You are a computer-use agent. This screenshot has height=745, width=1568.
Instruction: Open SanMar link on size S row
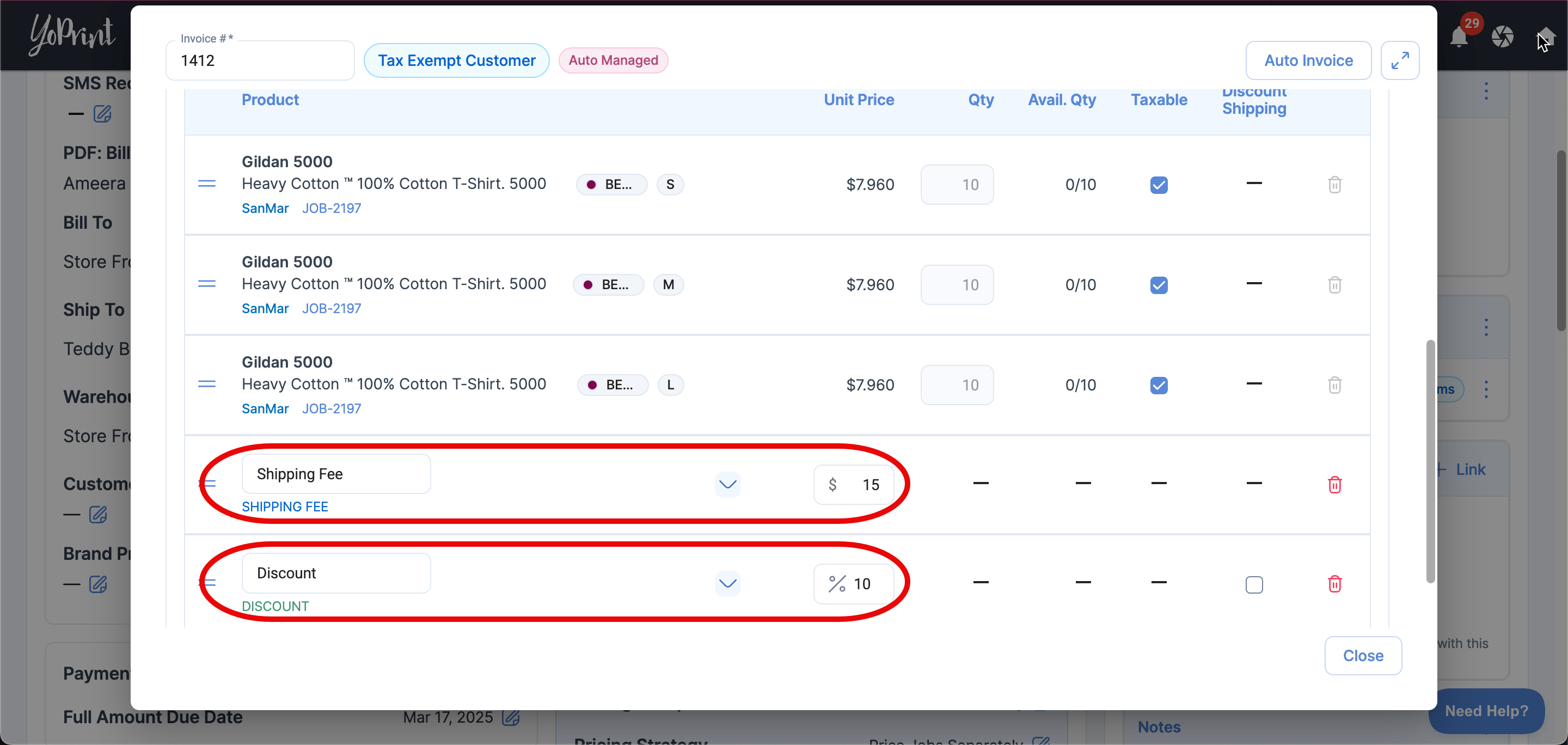click(265, 208)
